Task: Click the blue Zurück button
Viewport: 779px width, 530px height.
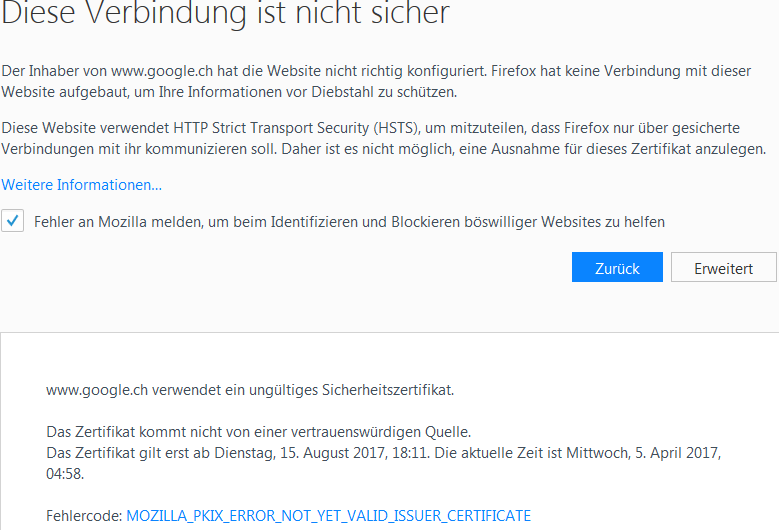Action: click(617, 267)
